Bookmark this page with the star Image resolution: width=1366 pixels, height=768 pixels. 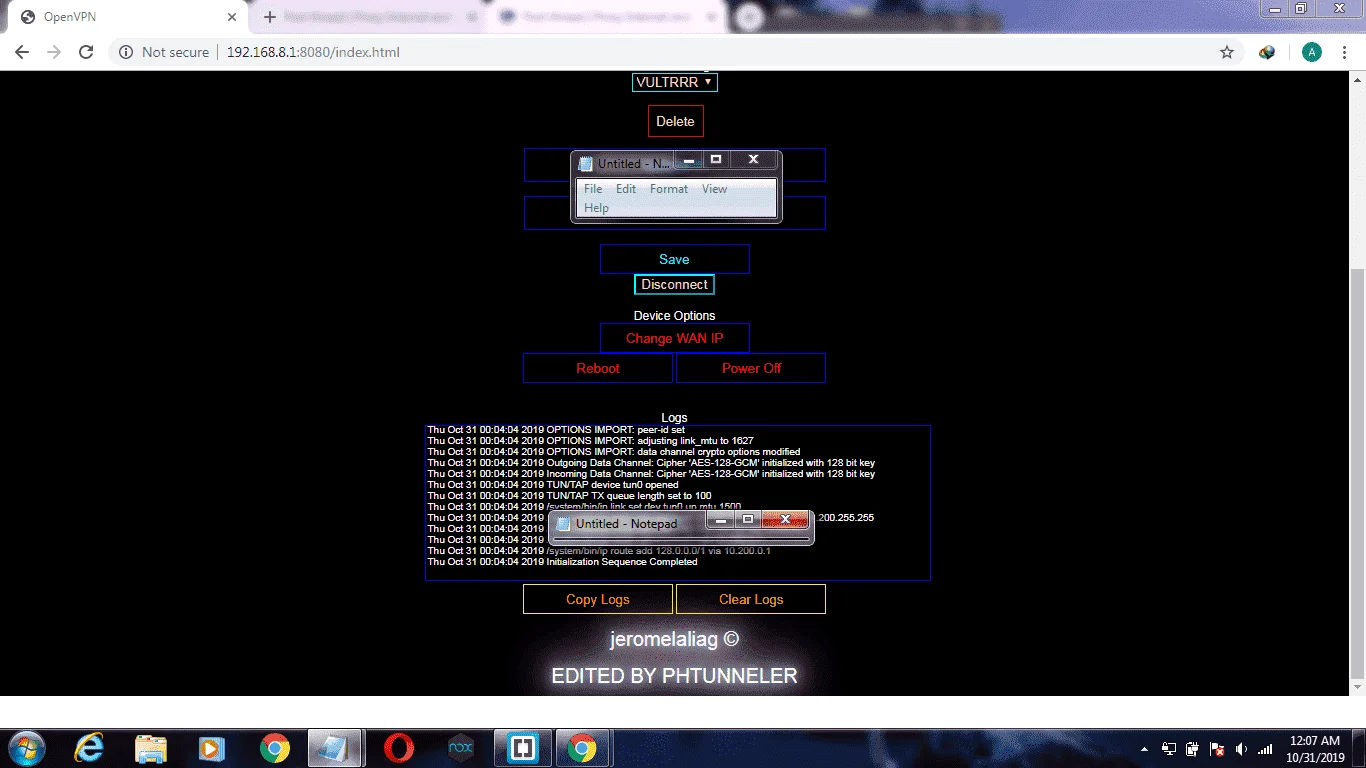point(1227,52)
